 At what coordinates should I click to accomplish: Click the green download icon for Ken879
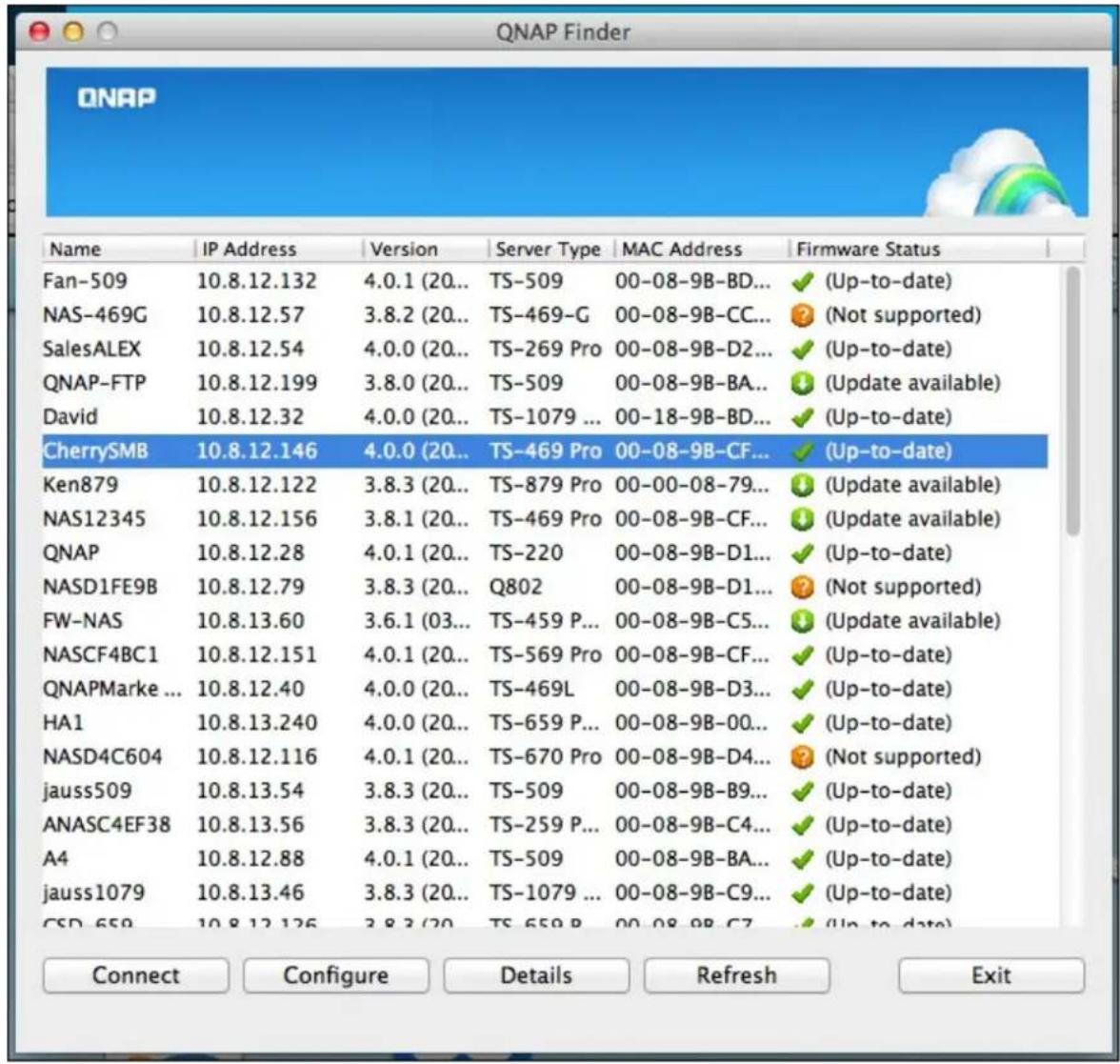802,485
